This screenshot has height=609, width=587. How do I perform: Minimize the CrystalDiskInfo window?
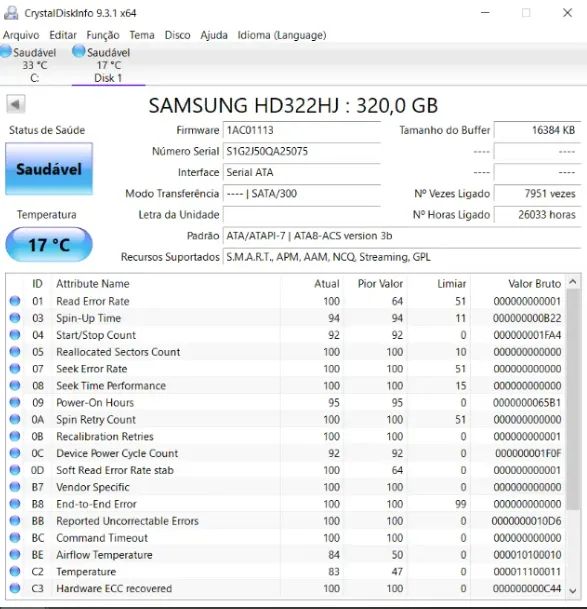pos(485,12)
